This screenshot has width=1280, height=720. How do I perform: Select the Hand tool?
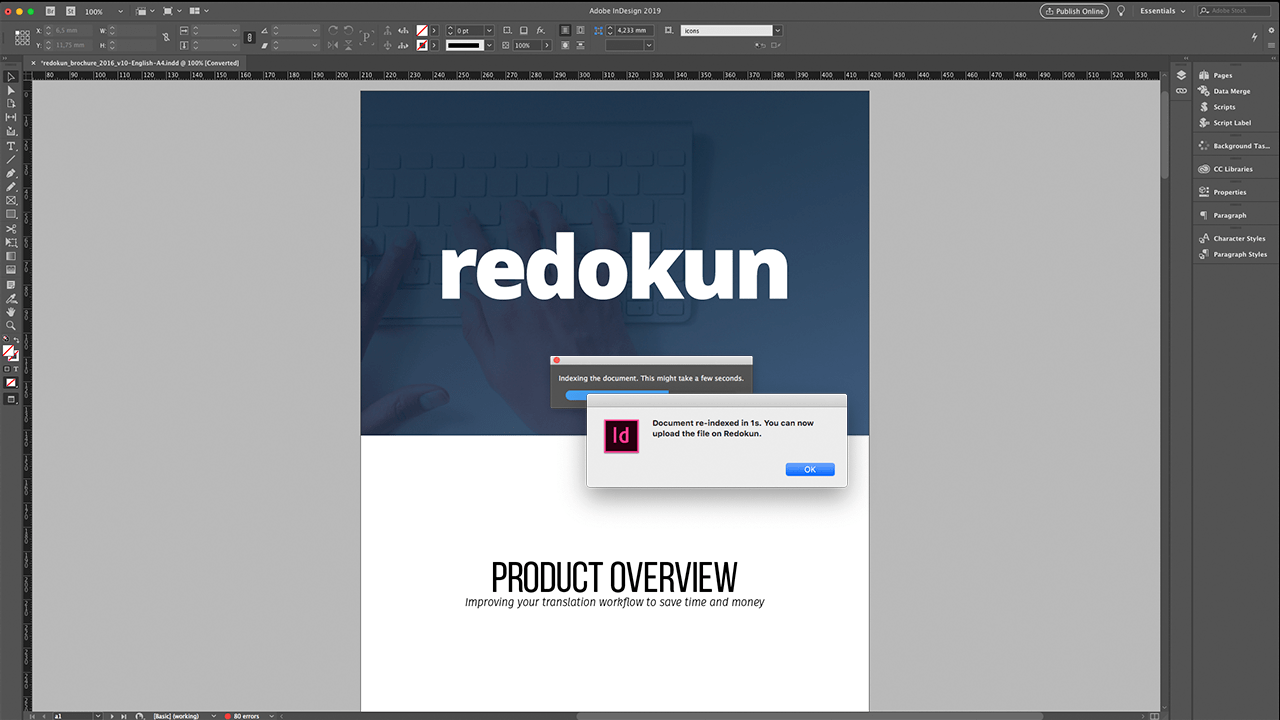(x=11, y=312)
